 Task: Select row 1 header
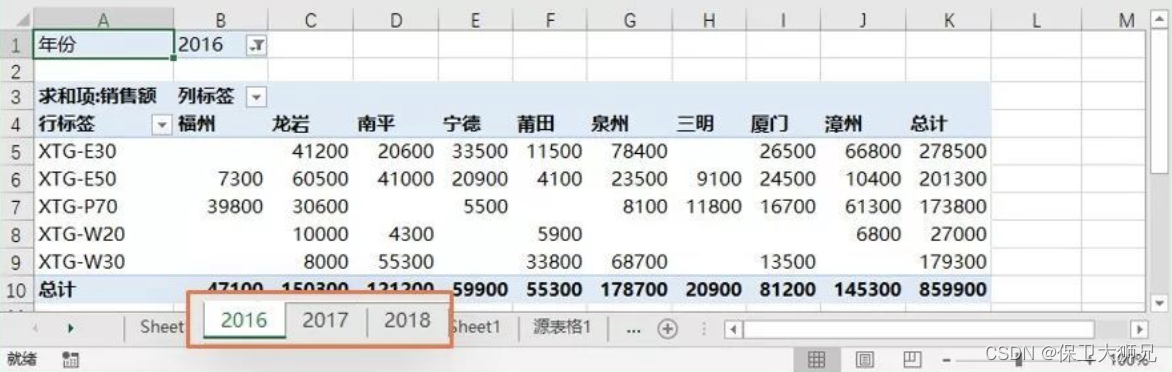[x=16, y=46]
